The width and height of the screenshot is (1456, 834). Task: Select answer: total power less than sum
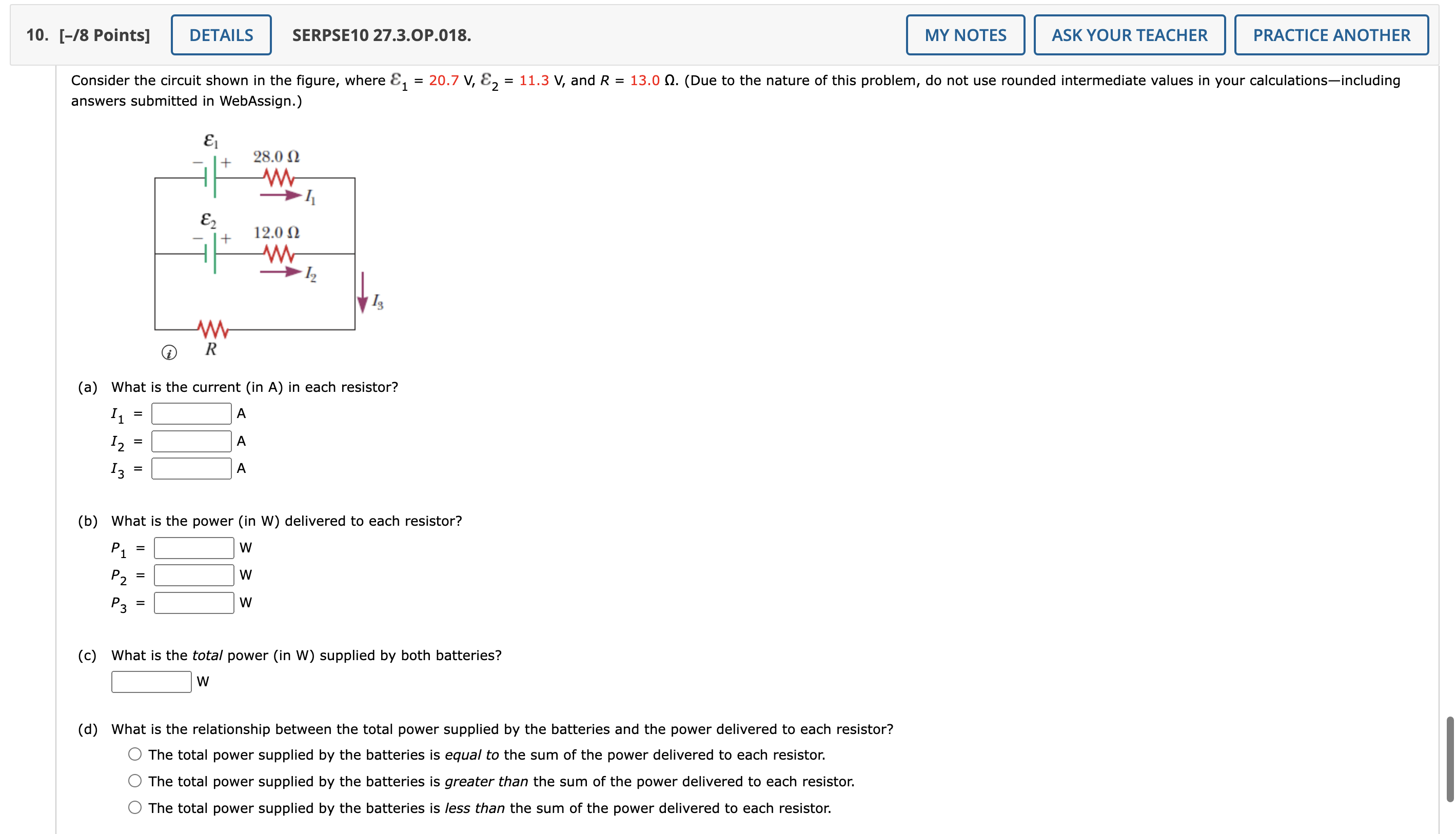tap(135, 808)
